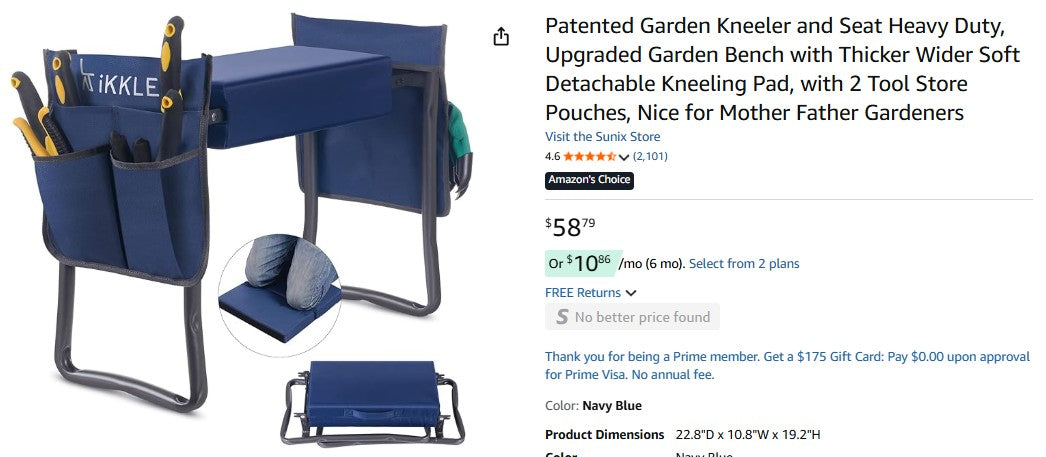The width and height of the screenshot is (1046, 457).
Task: Open the Select from 2 plans link
Action: [x=744, y=264]
